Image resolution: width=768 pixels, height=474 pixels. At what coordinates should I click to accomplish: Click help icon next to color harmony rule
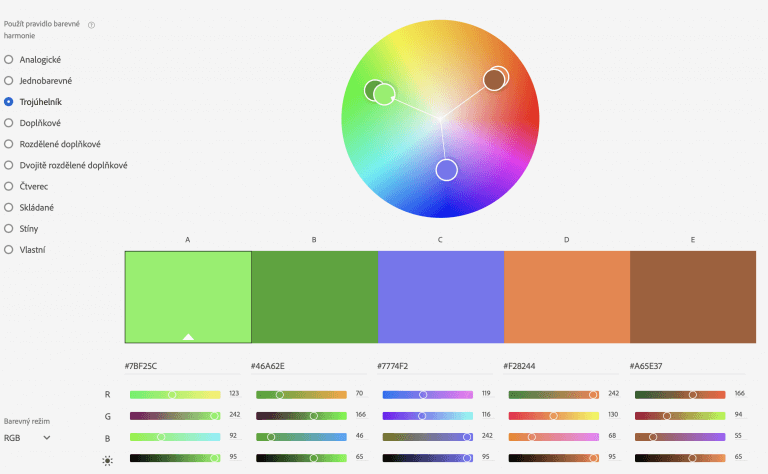[92, 24]
